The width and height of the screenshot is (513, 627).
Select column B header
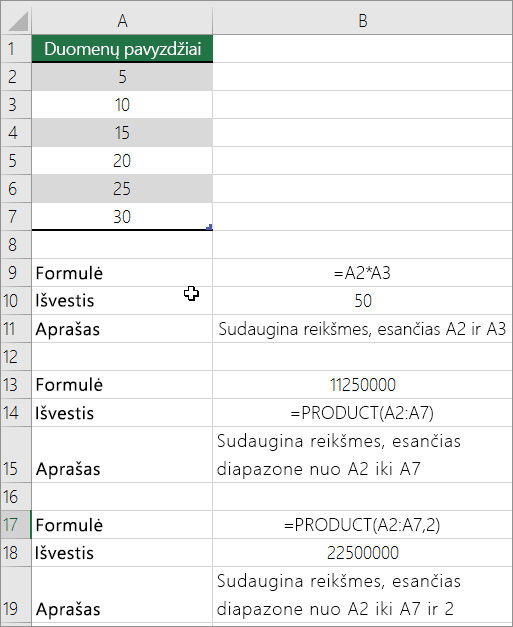363,20
